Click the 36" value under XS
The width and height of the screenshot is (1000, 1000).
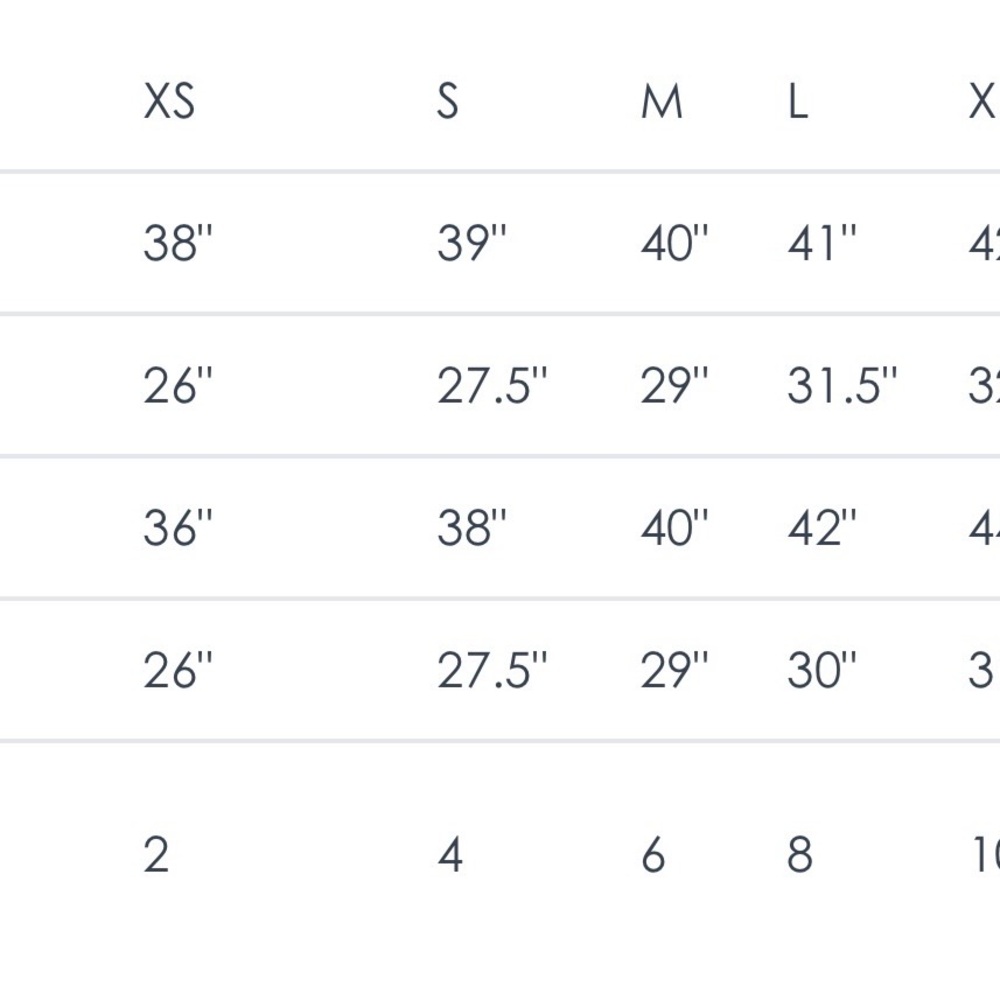[178, 528]
